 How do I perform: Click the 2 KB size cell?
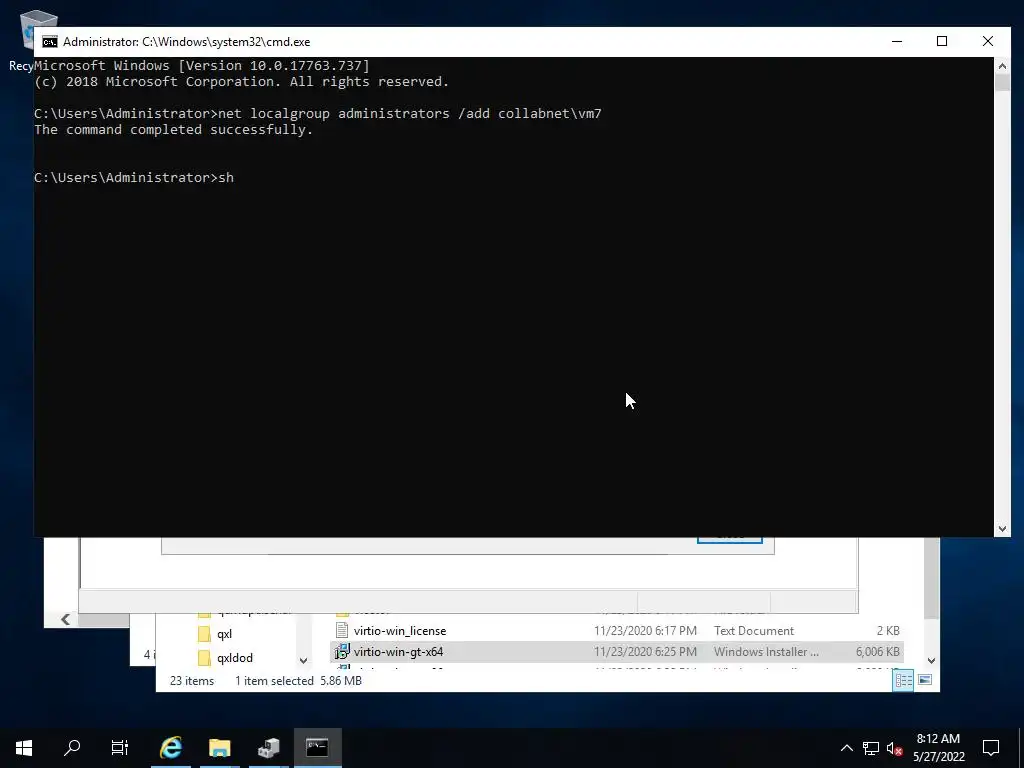(x=888, y=631)
